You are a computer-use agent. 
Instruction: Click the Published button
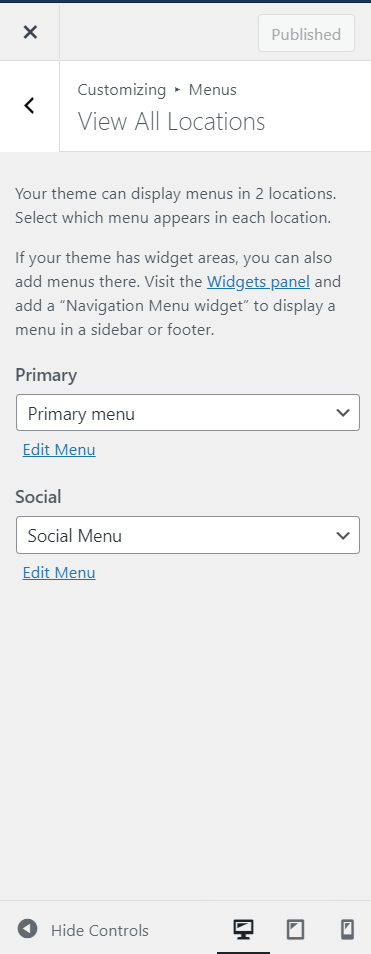coord(306,34)
